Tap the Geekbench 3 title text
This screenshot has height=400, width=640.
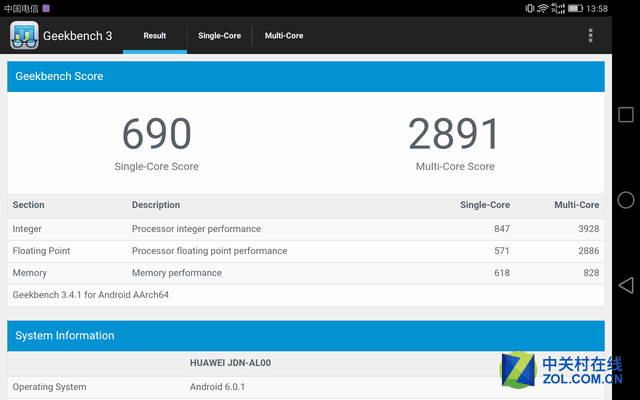pyautogui.click(x=78, y=36)
